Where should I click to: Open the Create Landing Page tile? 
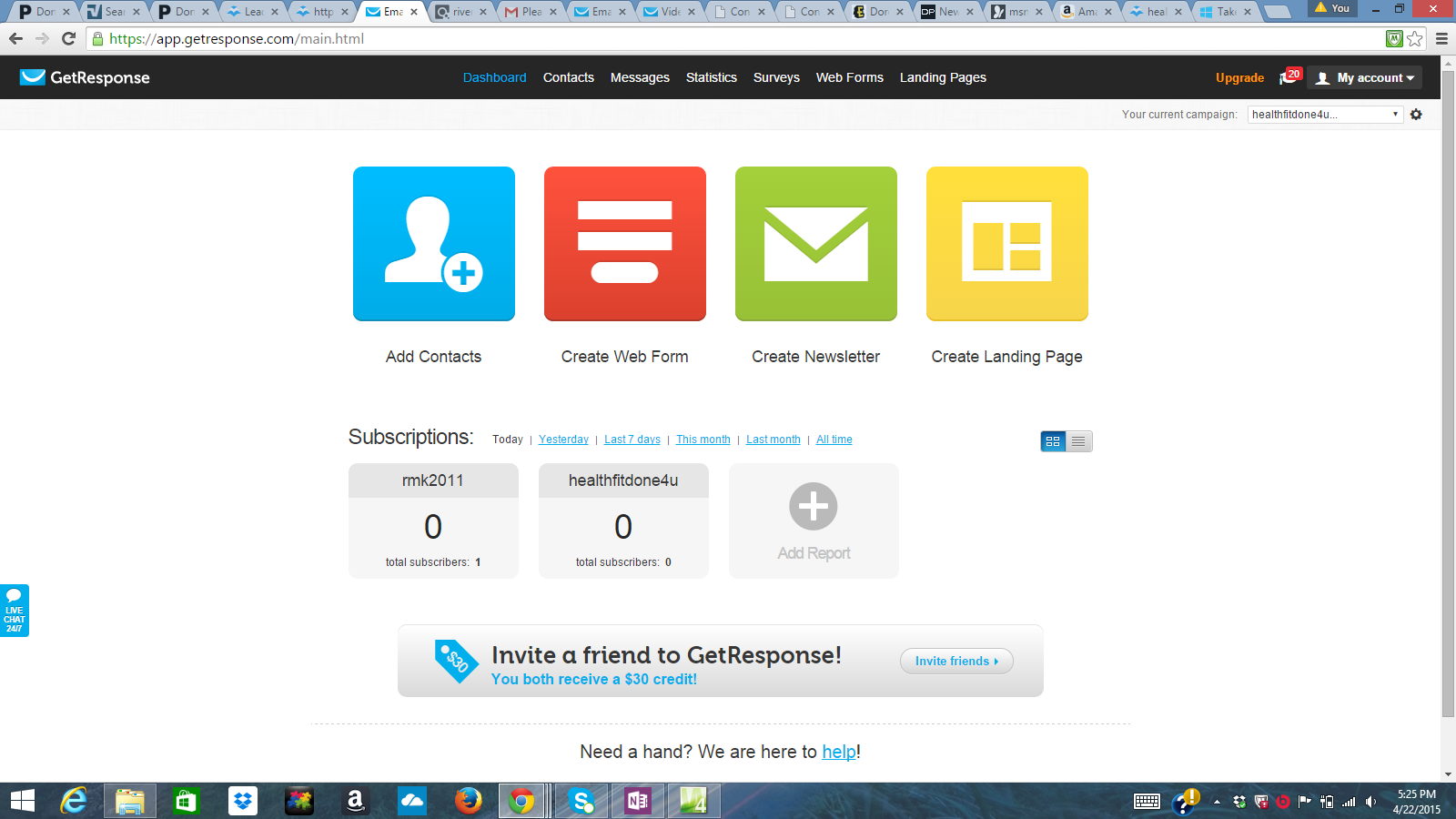point(1007,244)
